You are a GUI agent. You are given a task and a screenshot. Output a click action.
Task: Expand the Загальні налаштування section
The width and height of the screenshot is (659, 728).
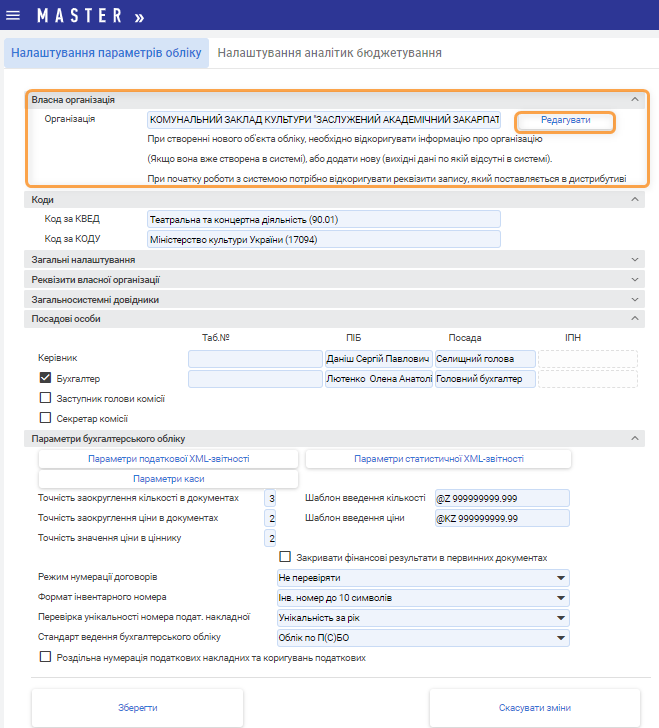pyautogui.click(x=634, y=260)
